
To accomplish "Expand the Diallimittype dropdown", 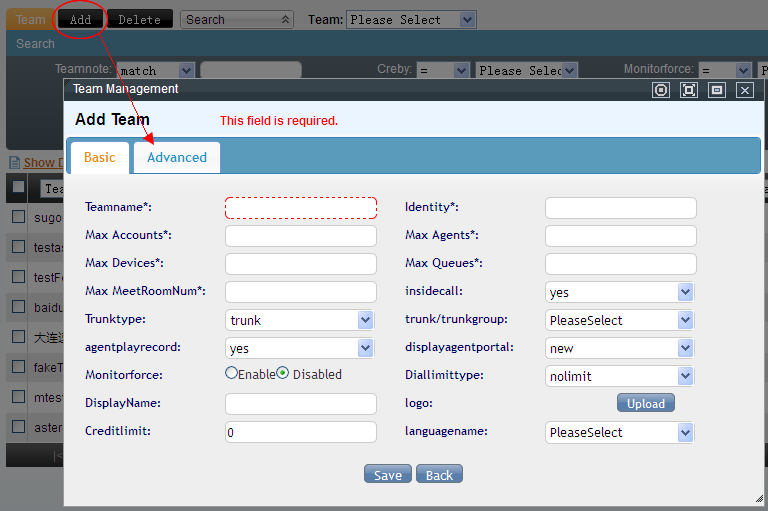I will (x=685, y=376).
